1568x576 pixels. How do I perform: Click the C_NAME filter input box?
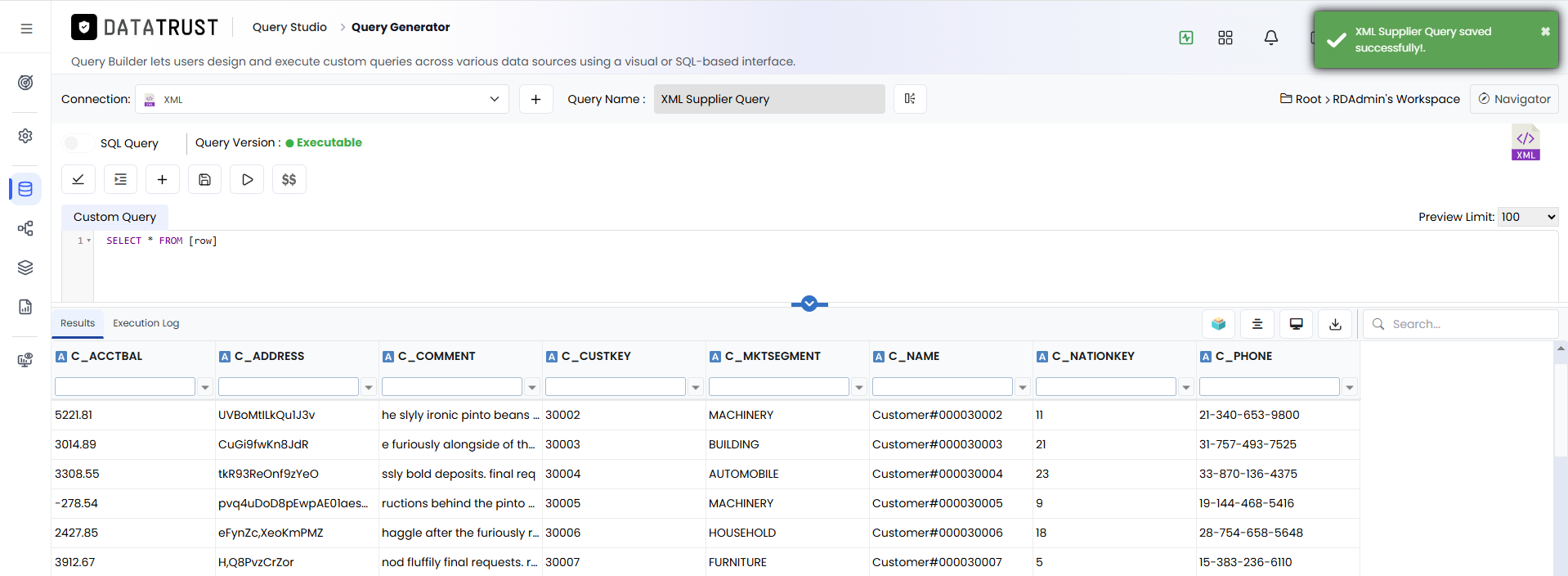(943, 387)
